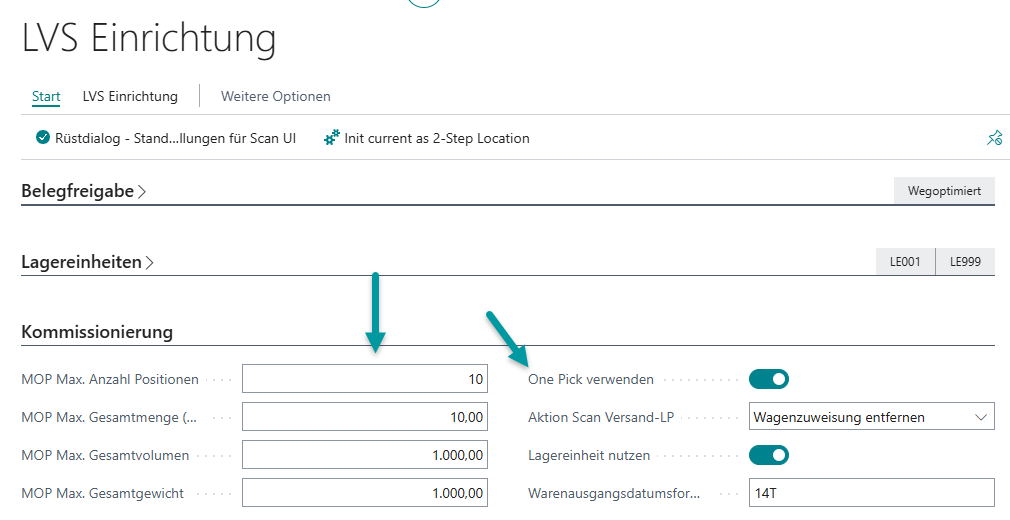Switch to the Start tab
This screenshot has width=1010, height=520.
pyautogui.click(x=46, y=96)
